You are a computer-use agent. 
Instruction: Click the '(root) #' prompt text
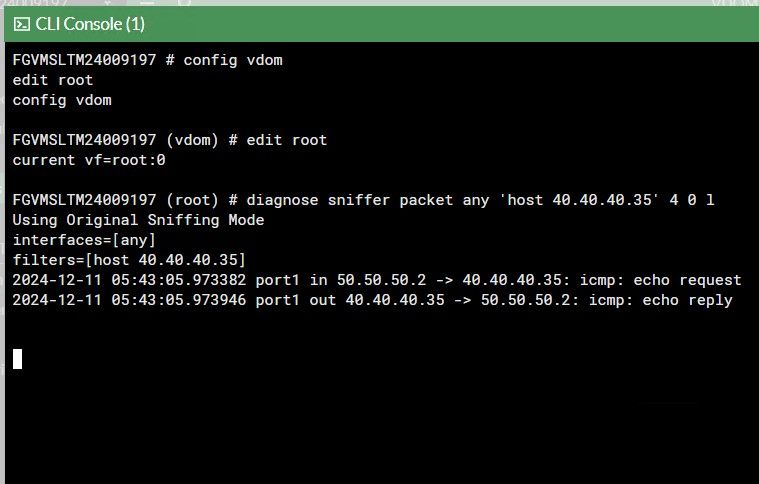click(x=200, y=200)
